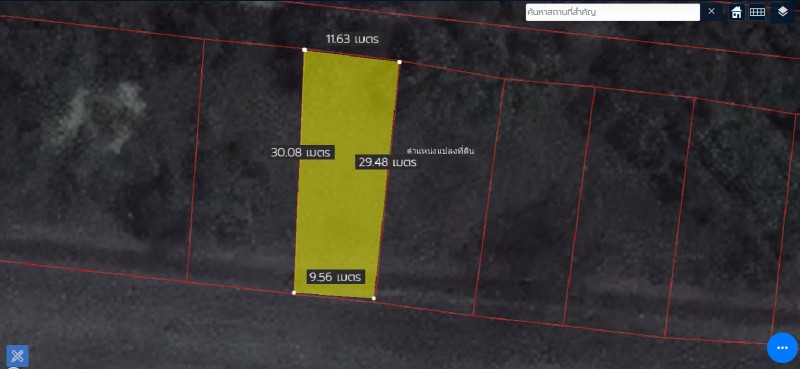Open the home icon in top toolbar
The image size is (800, 369).
pos(736,12)
